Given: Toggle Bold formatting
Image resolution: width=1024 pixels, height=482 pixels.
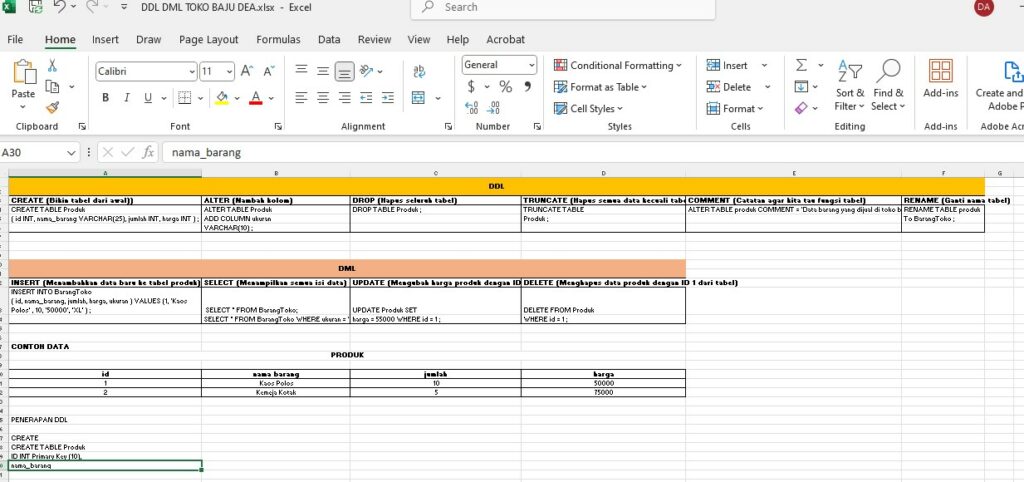Looking at the screenshot, I should tap(105, 98).
